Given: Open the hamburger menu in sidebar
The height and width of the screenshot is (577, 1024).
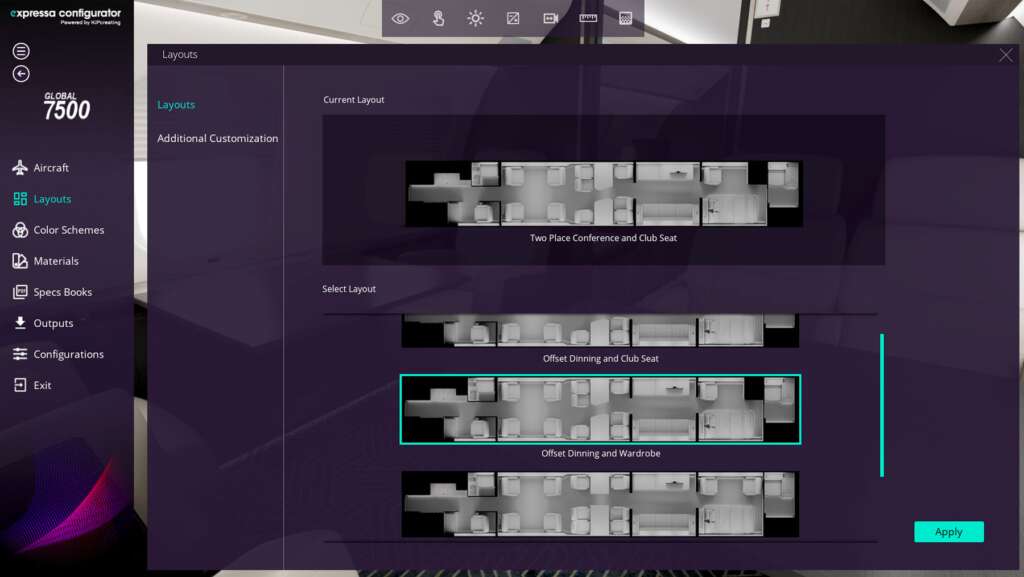Looking at the screenshot, I should pyautogui.click(x=21, y=51).
